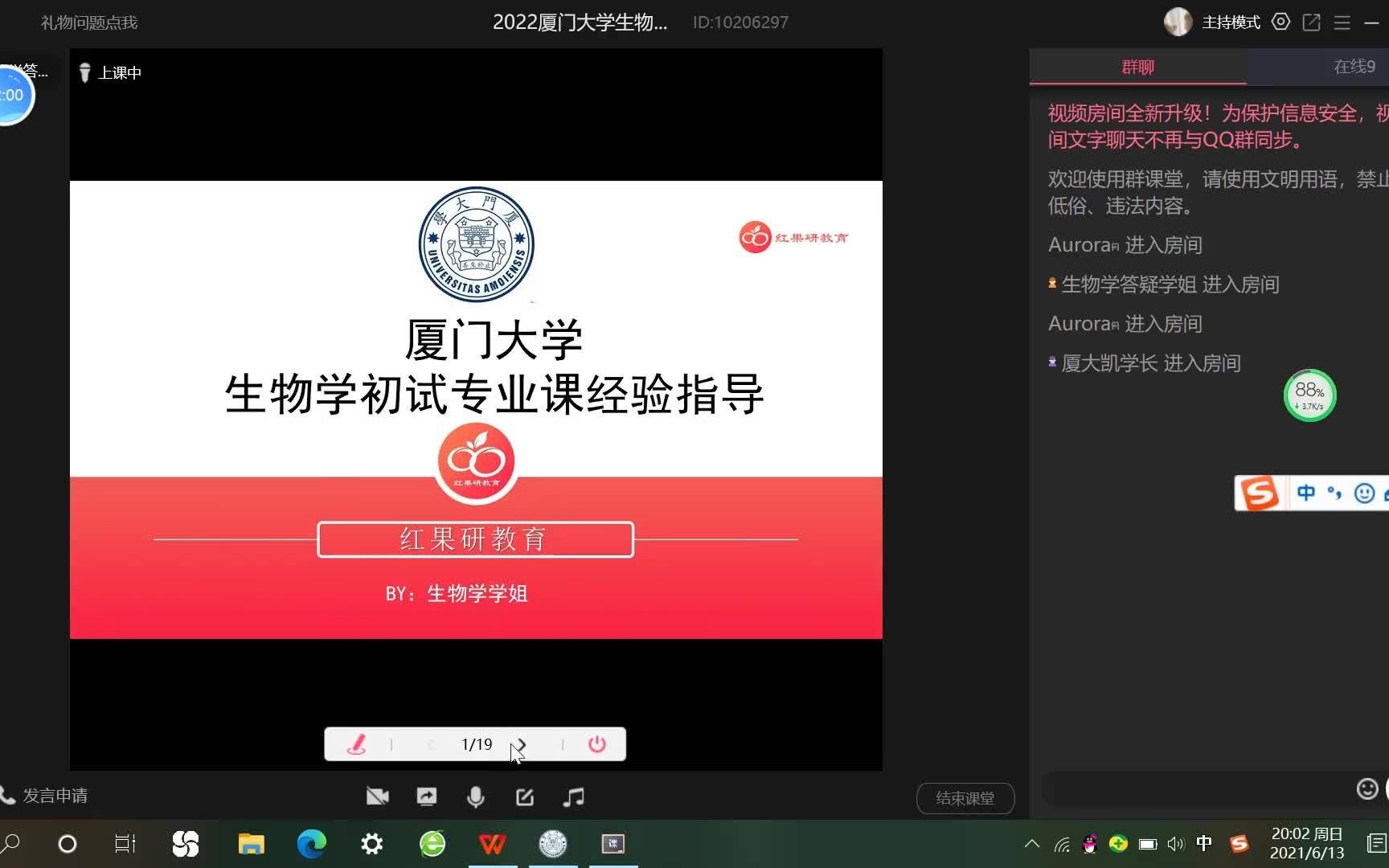Open Sogou emoji smiley icon

point(1364,493)
